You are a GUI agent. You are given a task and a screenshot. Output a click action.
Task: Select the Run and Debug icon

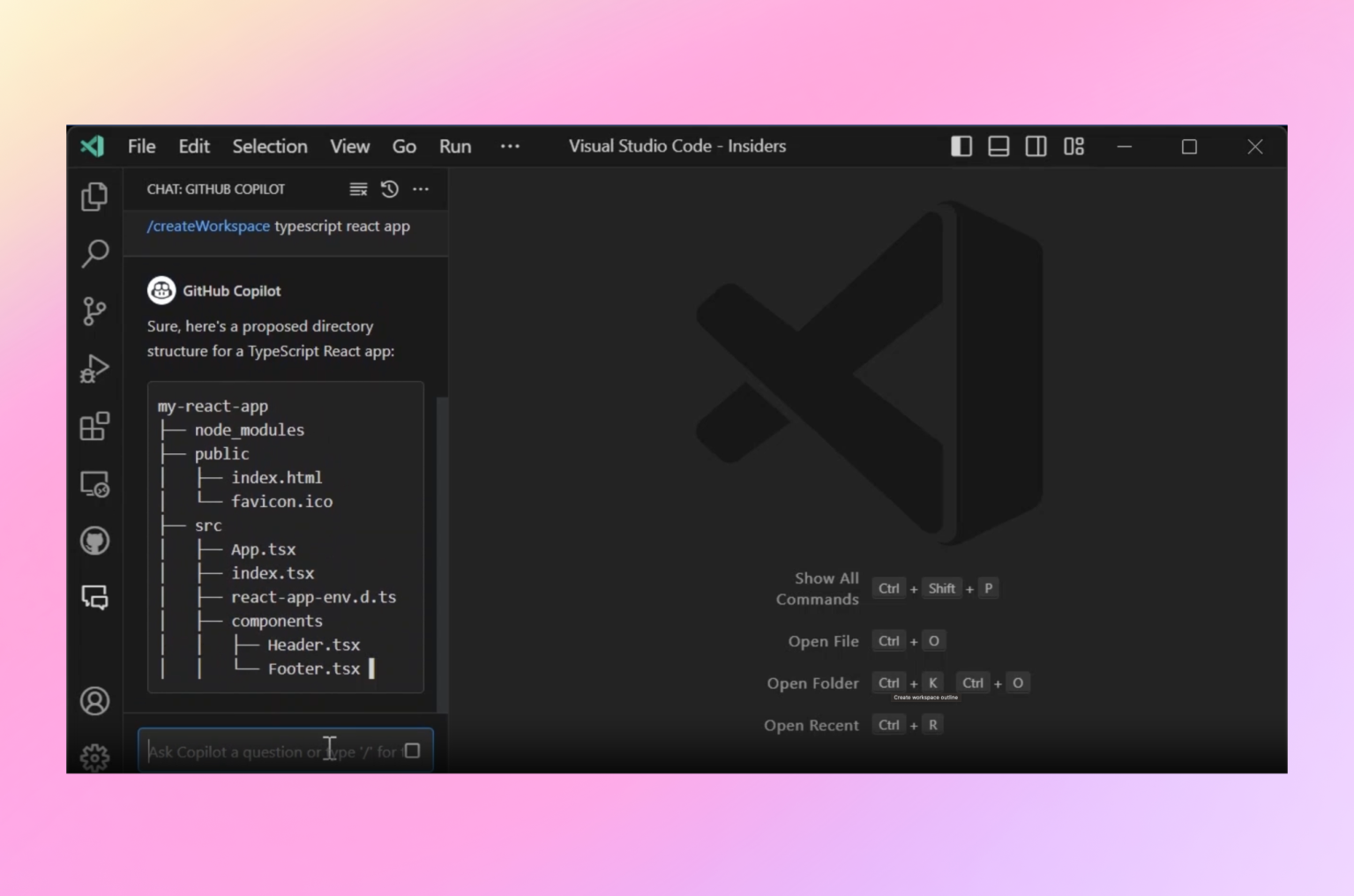(94, 369)
